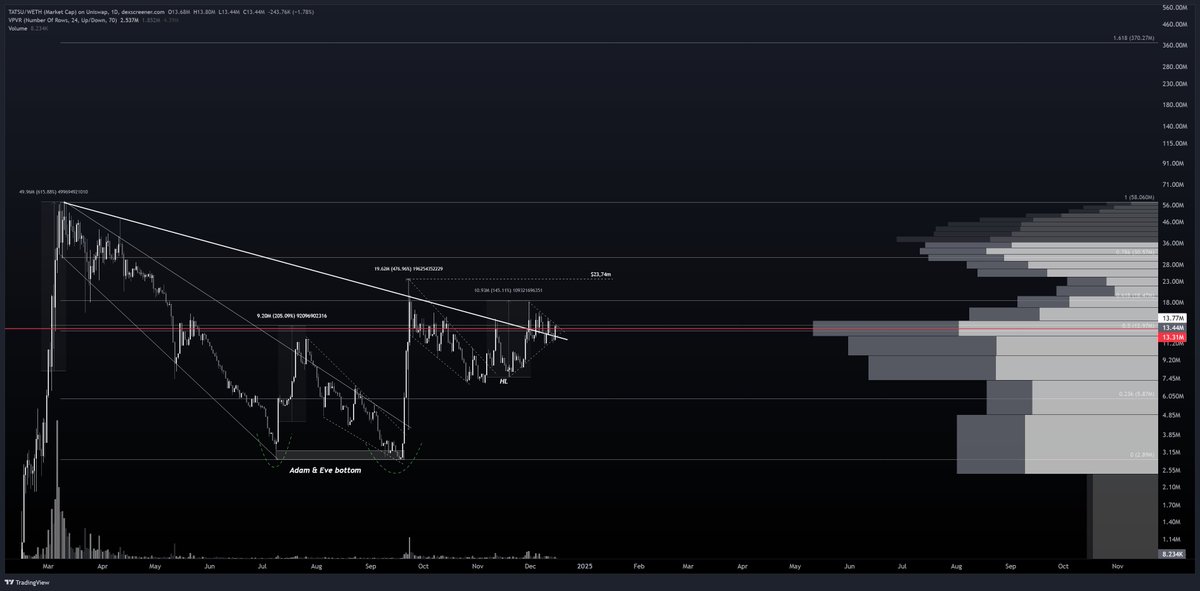Click the white 13.77M price tag
Viewport: 1200px width, 591px height.
pos(1171,318)
